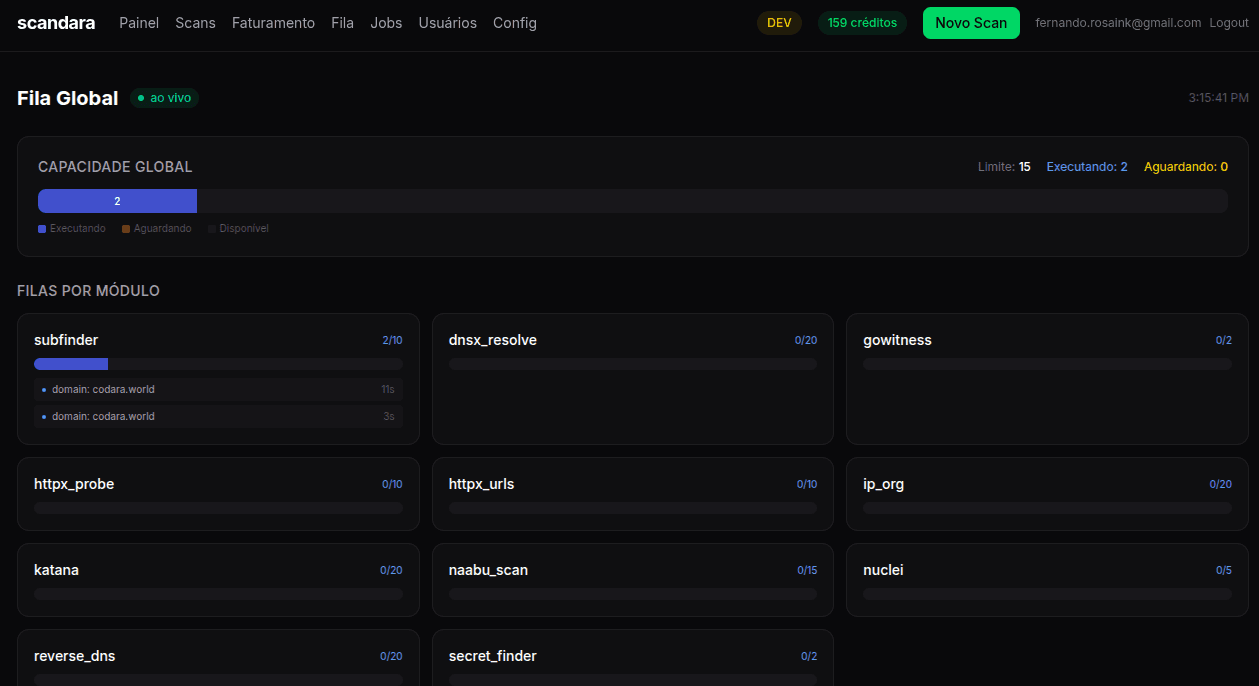Go to the Scans page
Viewport: 1259px width, 686px height.
click(195, 23)
